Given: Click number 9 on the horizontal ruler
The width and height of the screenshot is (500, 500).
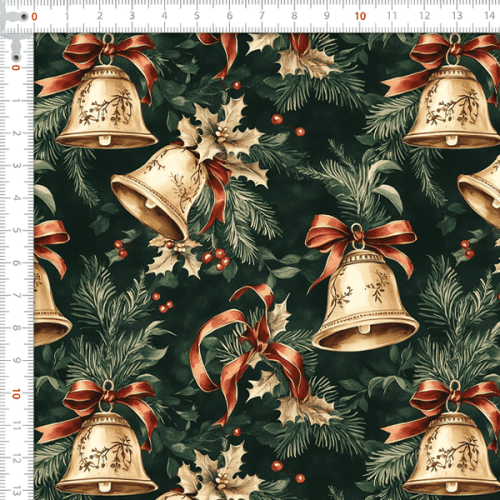Looking at the screenshot, I should point(327,16).
